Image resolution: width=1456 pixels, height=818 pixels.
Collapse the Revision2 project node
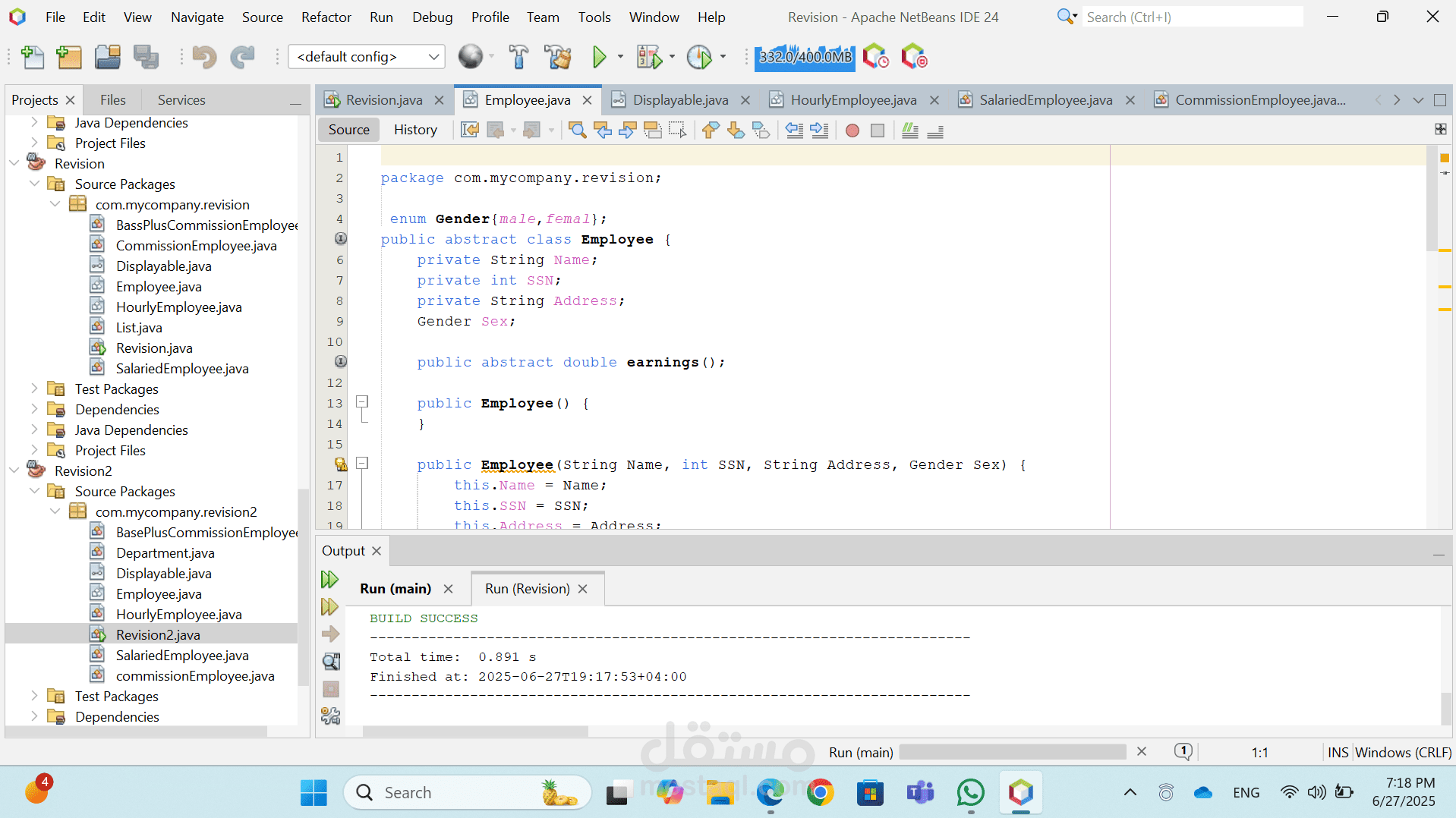14,470
